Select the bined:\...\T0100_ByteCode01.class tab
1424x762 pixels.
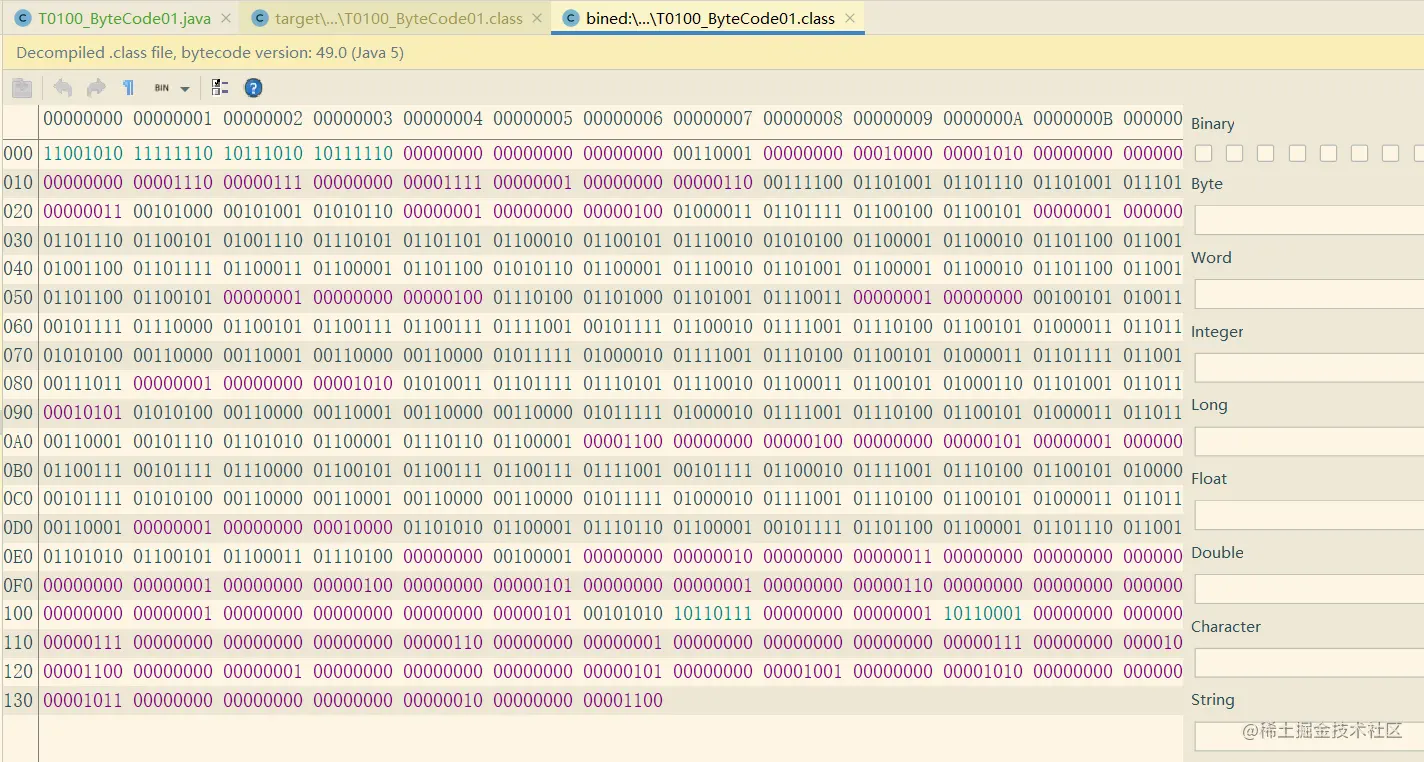click(710, 18)
